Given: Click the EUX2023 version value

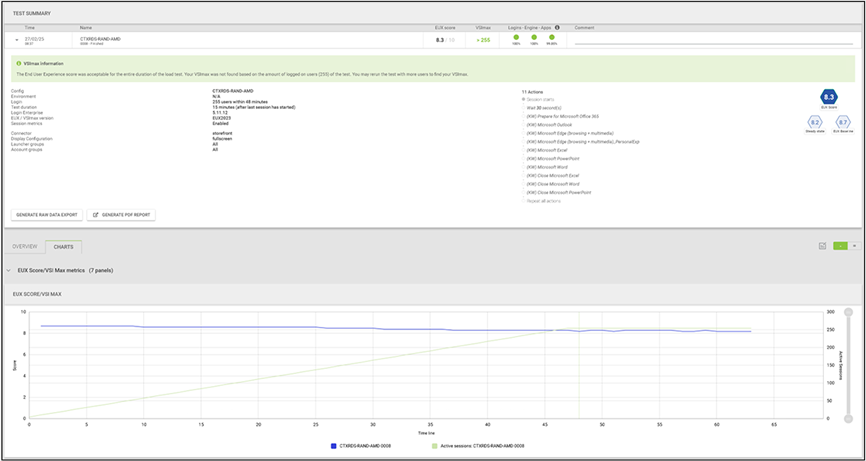Looking at the screenshot, I should 221,118.
